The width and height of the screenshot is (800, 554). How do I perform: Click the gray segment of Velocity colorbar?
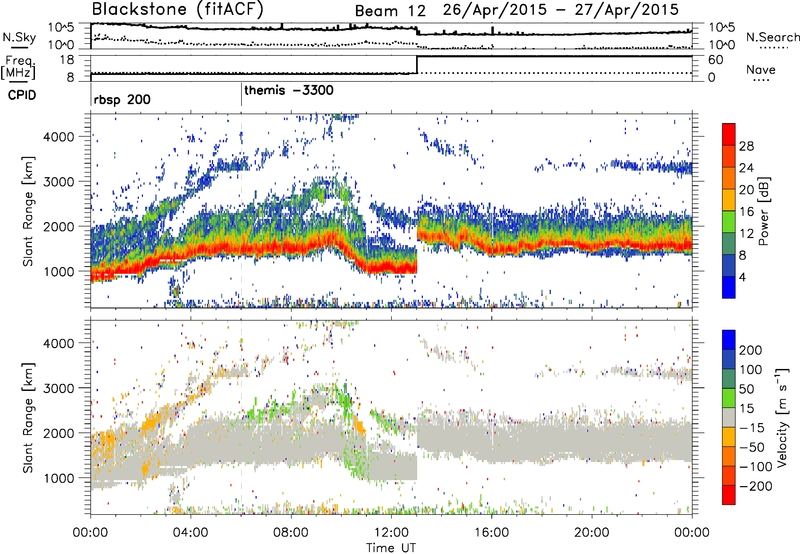[729, 418]
